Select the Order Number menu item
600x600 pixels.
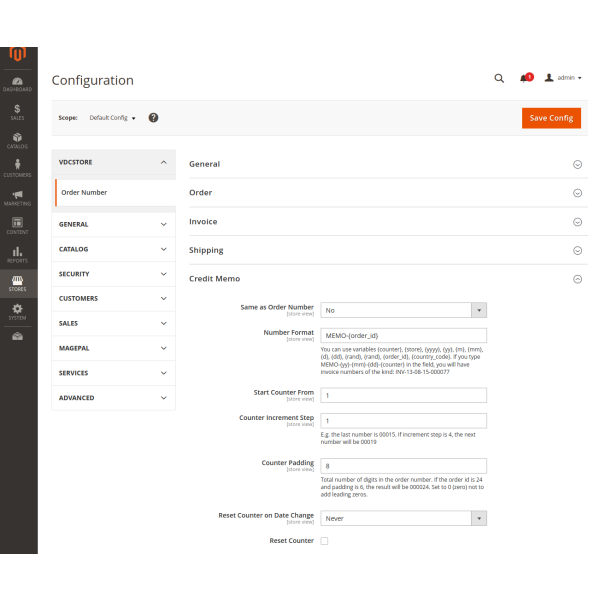(84, 192)
